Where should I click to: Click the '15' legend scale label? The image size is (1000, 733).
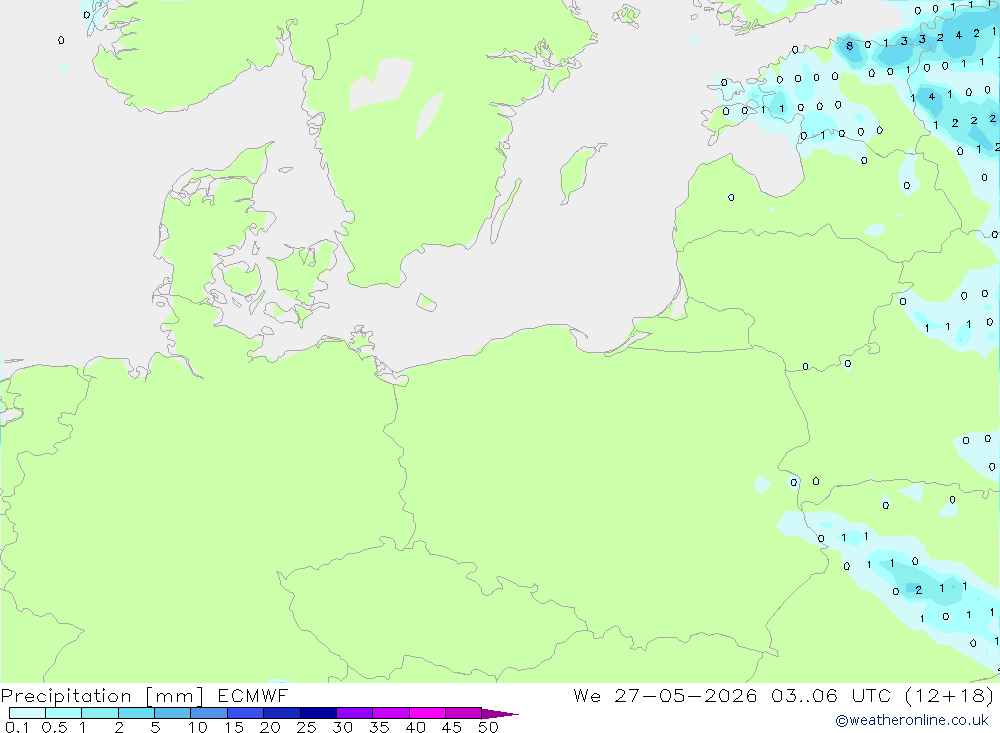pyautogui.click(x=234, y=727)
